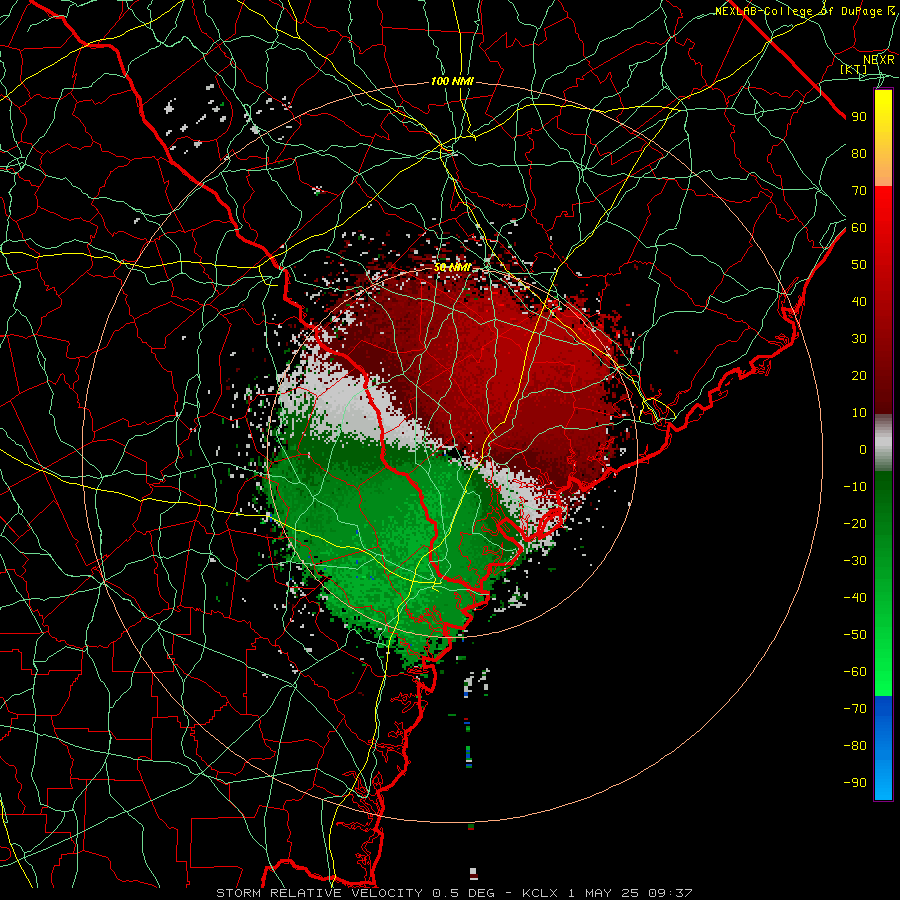Image resolution: width=900 pixels, height=900 pixels.
Task: Click the -50 value on the legend
Action: [855, 635]
